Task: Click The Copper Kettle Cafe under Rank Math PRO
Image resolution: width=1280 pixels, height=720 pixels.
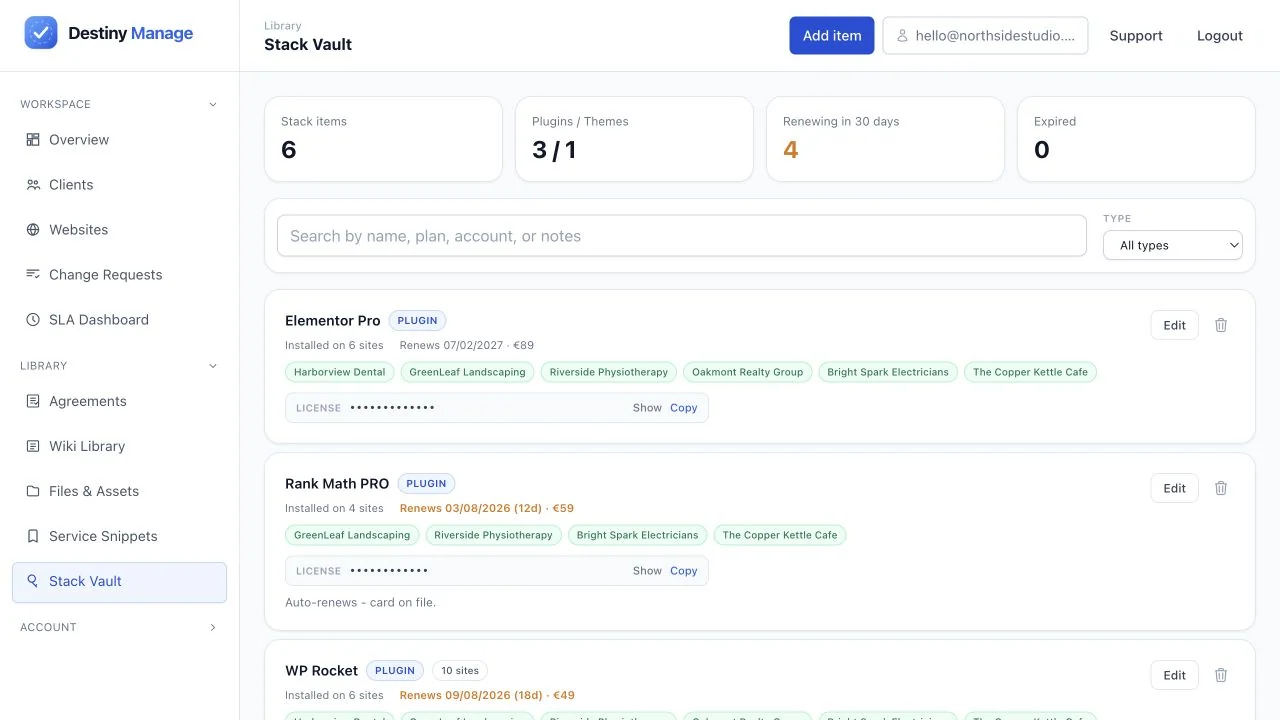Action: pyautogui.click(x=780, y=535)
